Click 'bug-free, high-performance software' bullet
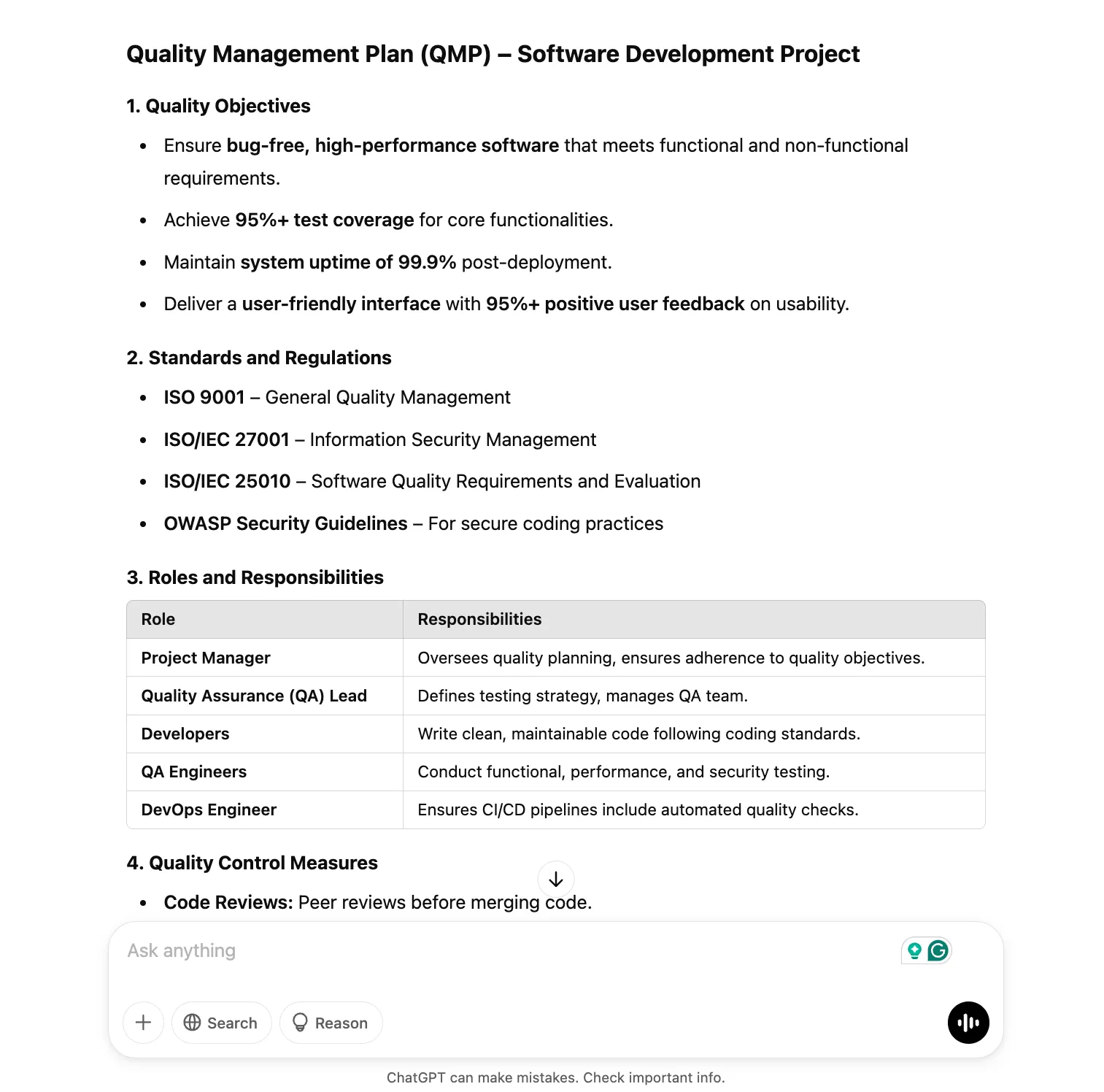 [536, 161]
